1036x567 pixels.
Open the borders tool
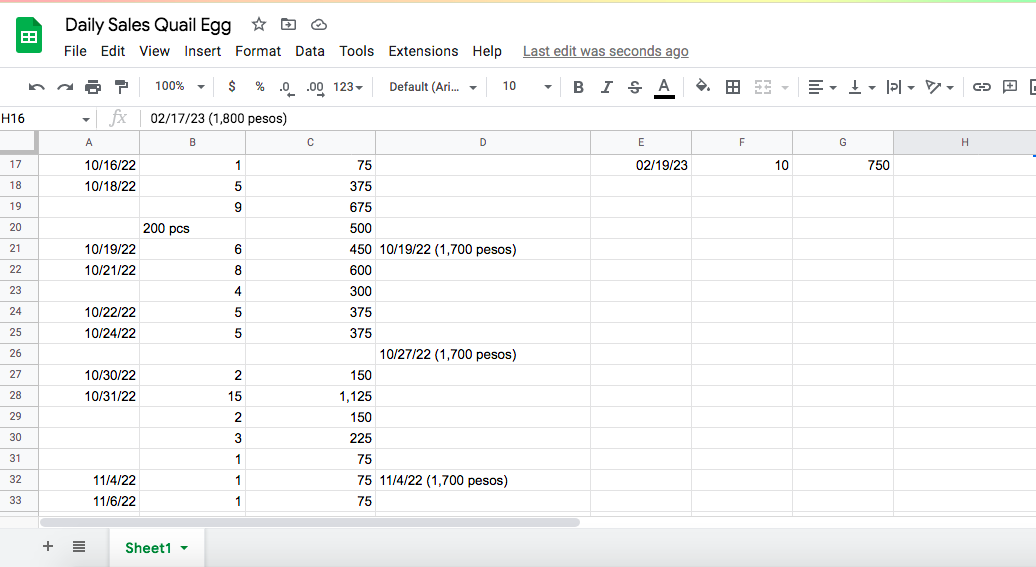[733, 87]
